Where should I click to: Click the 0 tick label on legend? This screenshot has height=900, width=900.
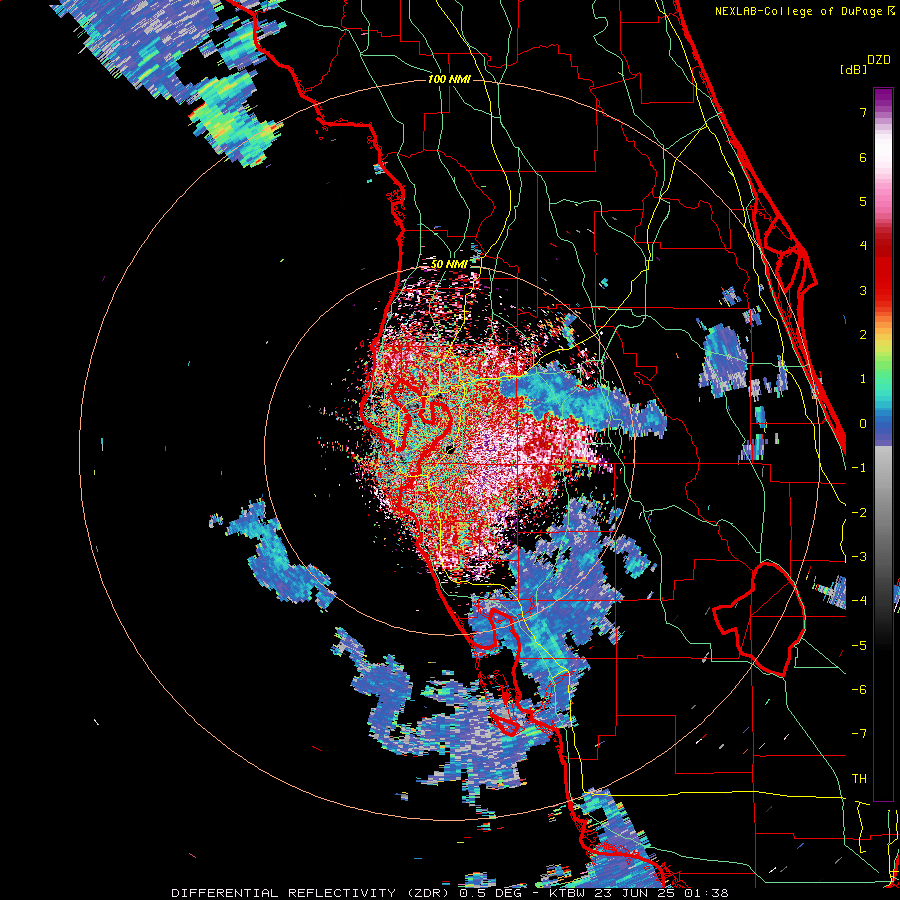pyautogui.click(x=863, y=424)
